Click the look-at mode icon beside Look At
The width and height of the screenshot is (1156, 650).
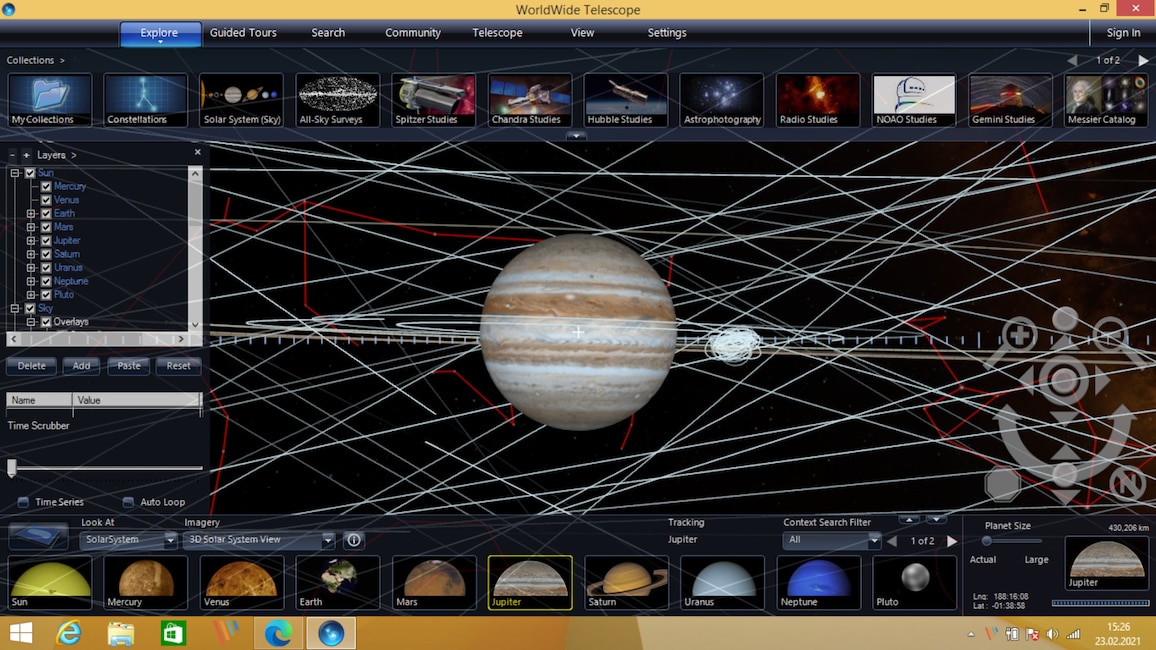pos(38,536)
